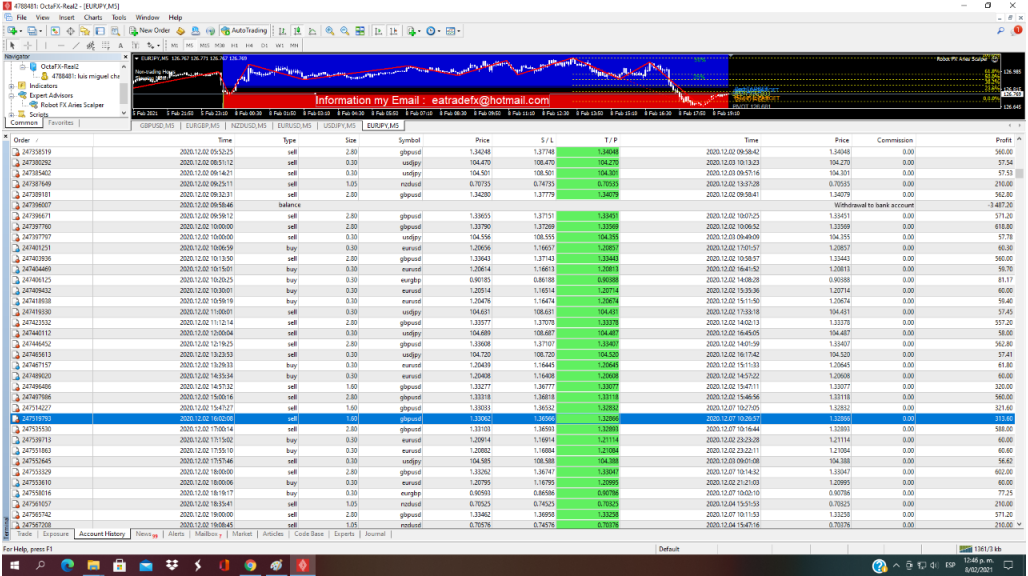Select the text label 'A' drawing tool
Viewport: 1028px width, 576px height.
point(121,45)
